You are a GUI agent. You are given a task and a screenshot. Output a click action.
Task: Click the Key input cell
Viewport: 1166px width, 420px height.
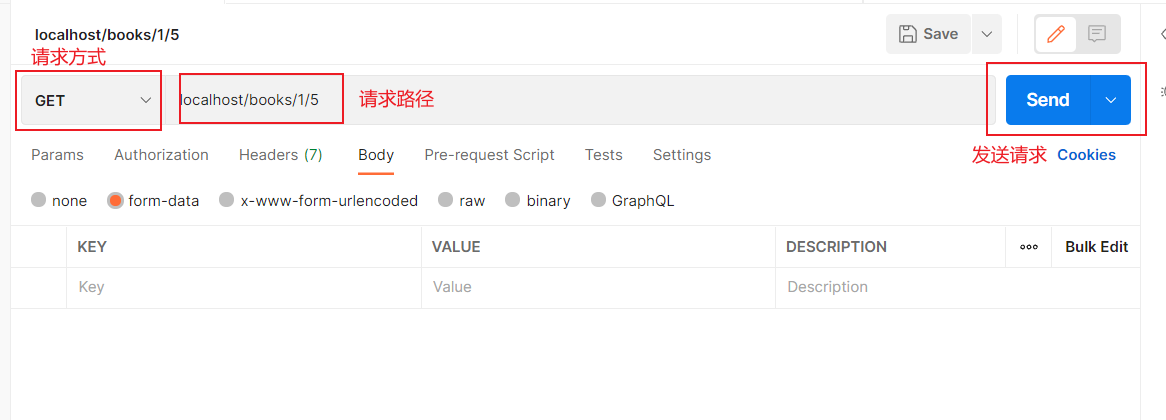pos(244,288)
